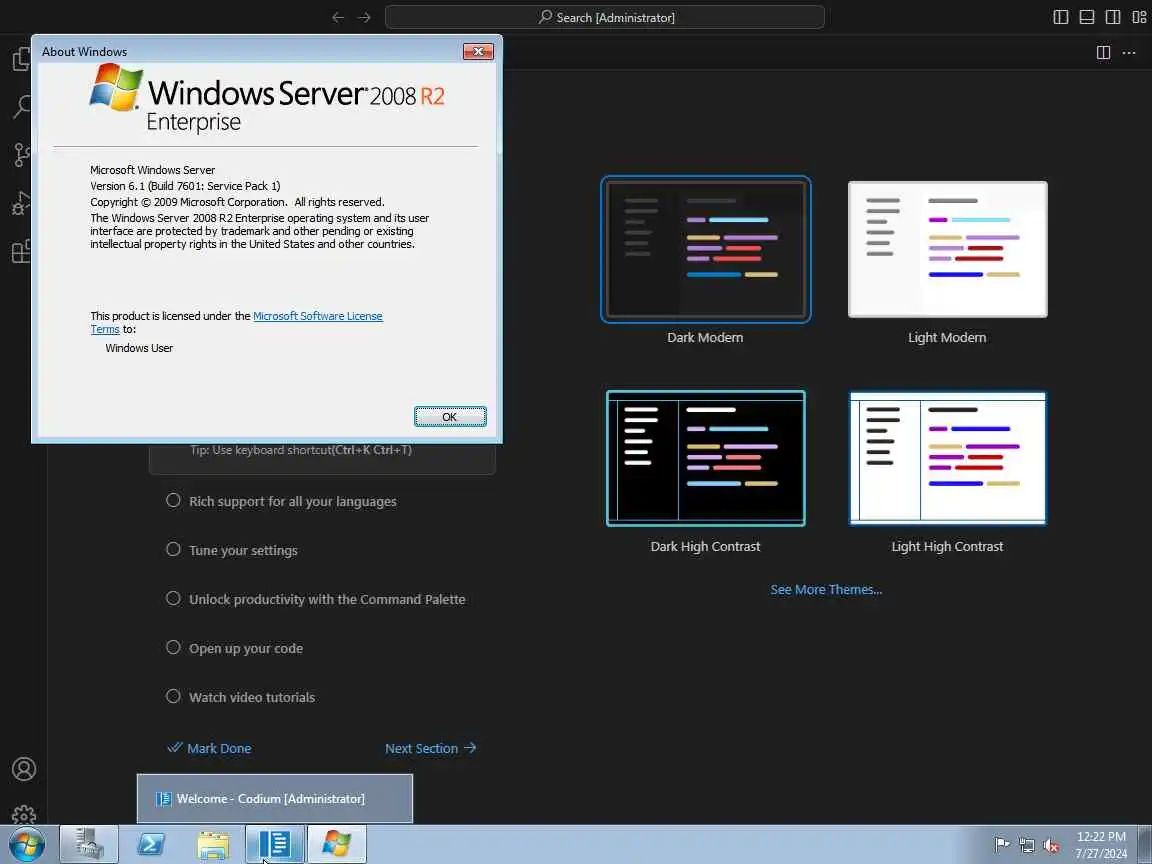Open the Source Control view
This screenshot has height=864, width=1152.
click(x=22, y=154)
